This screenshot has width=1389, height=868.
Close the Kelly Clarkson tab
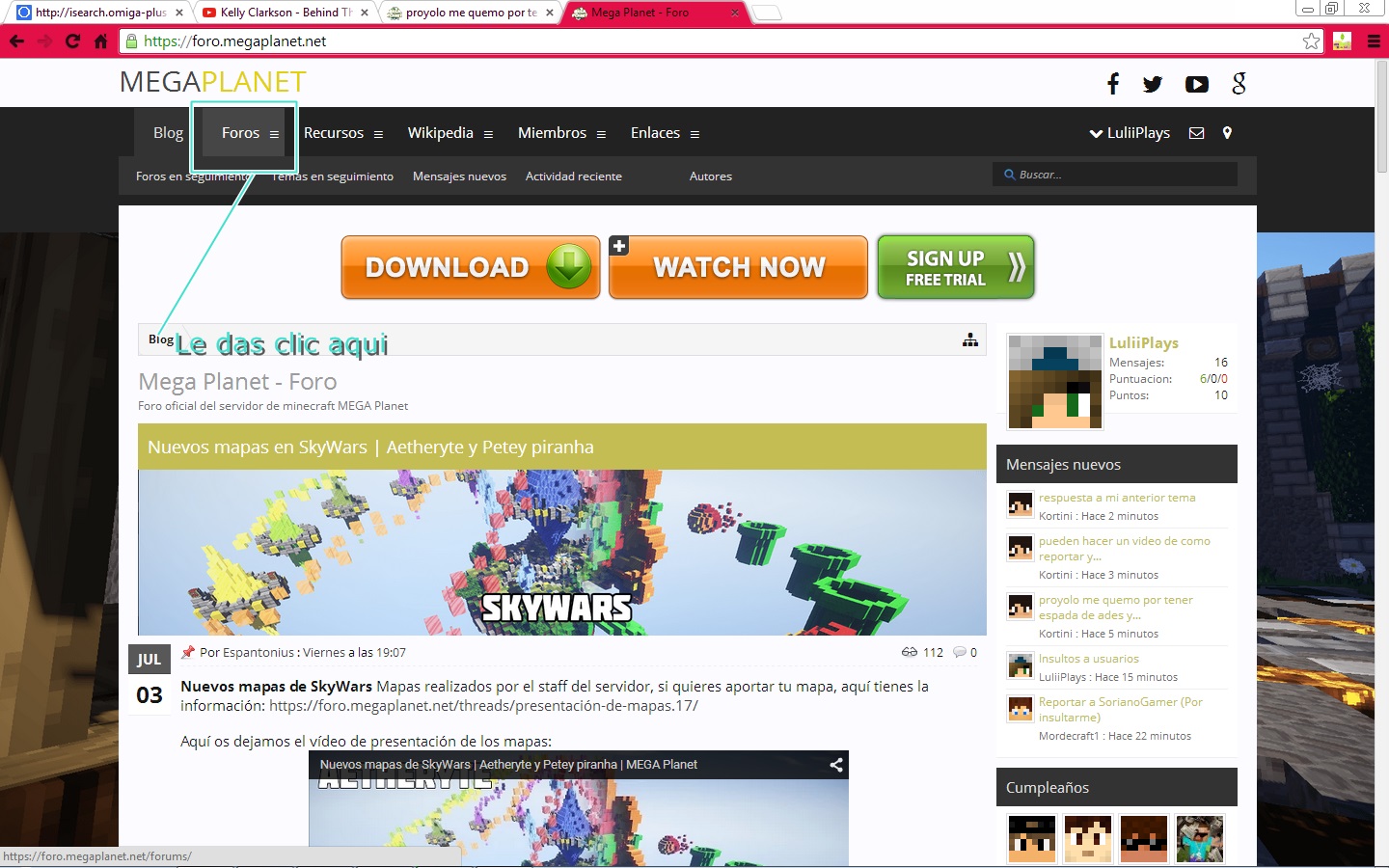click(x=364, y=13)
